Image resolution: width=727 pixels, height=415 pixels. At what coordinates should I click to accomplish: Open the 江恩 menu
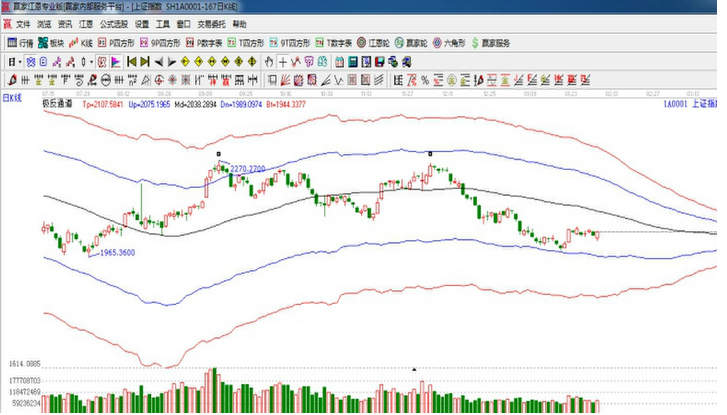(x=87, y=23)
